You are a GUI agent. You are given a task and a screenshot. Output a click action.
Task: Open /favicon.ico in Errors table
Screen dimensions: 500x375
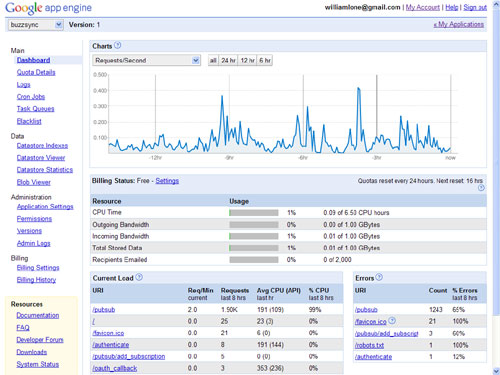pyautogui.click(x=371, y=321)
